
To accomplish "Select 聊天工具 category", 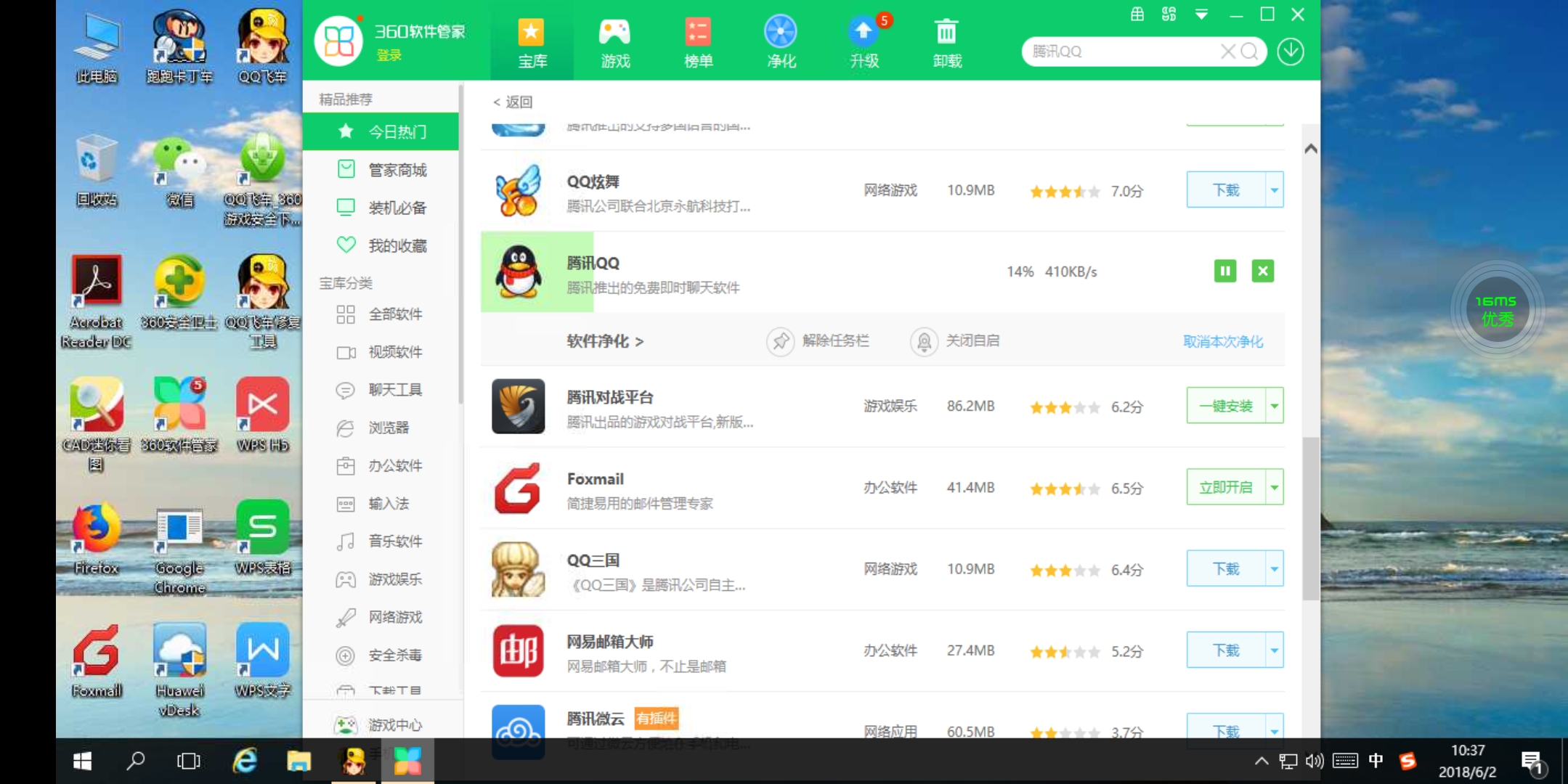I will (381, 390).
